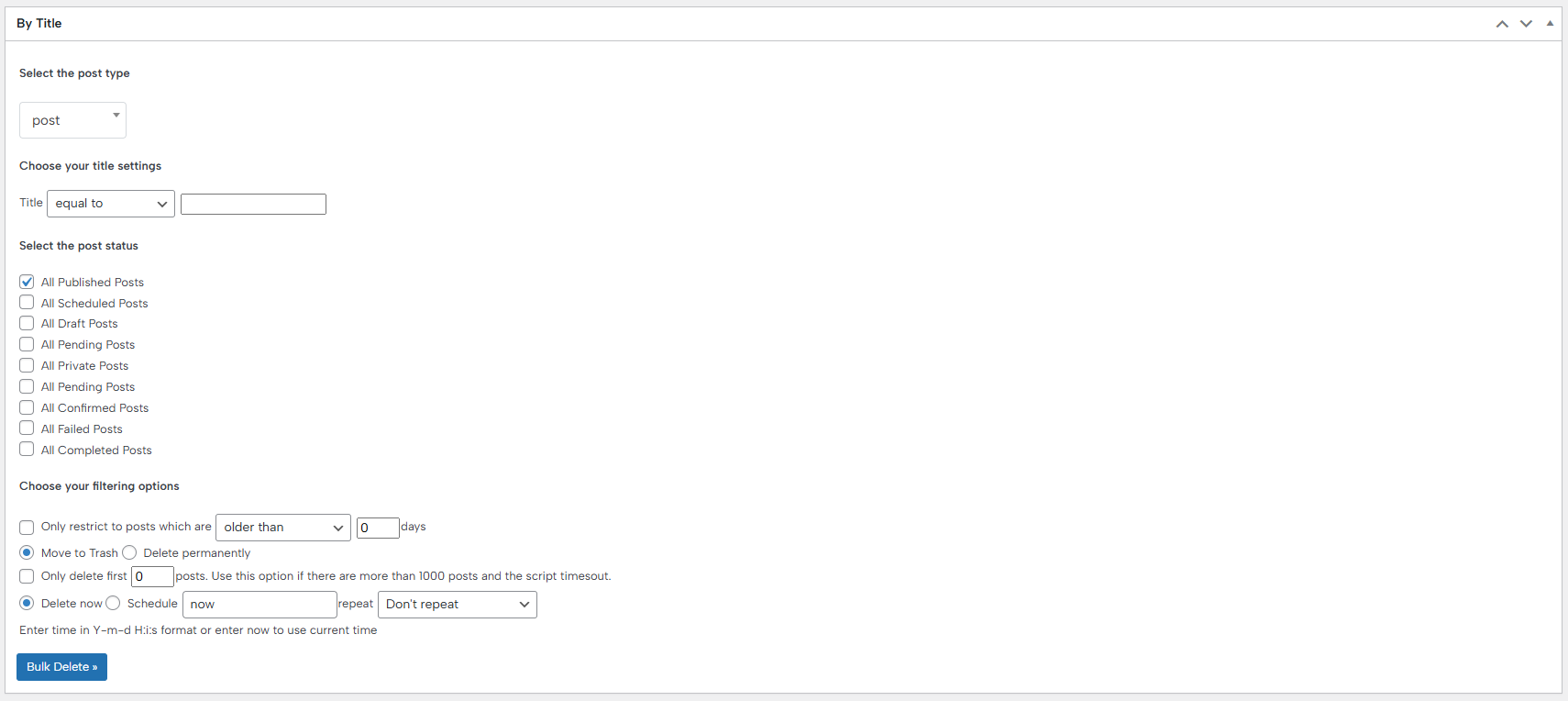Click the schedule time field containing 'now'

[259, 605]
